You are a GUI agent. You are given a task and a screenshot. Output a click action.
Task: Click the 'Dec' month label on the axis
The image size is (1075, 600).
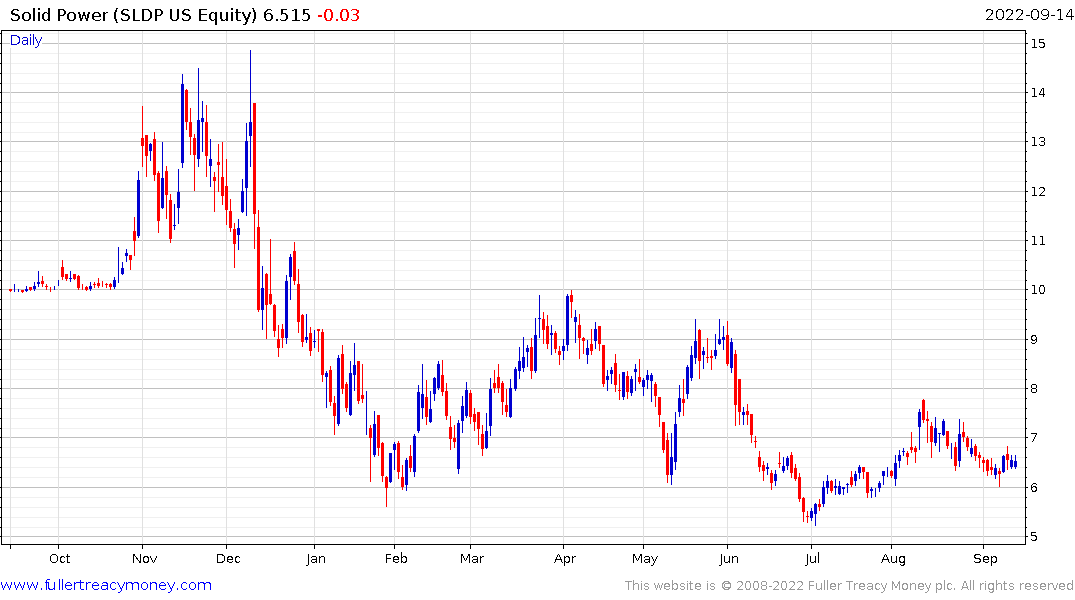[x=228, y=558]
